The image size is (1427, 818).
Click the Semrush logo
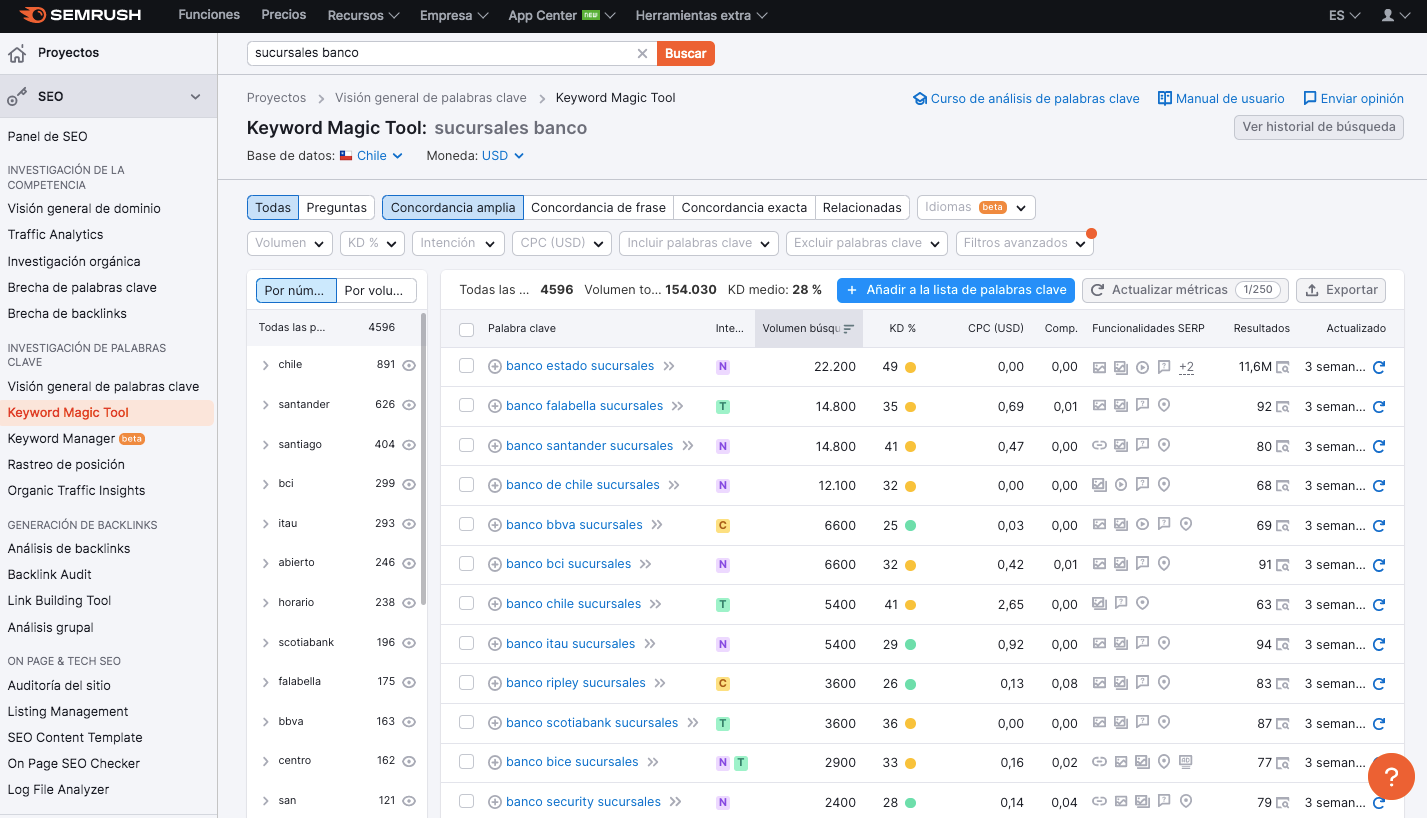[80, 15]
